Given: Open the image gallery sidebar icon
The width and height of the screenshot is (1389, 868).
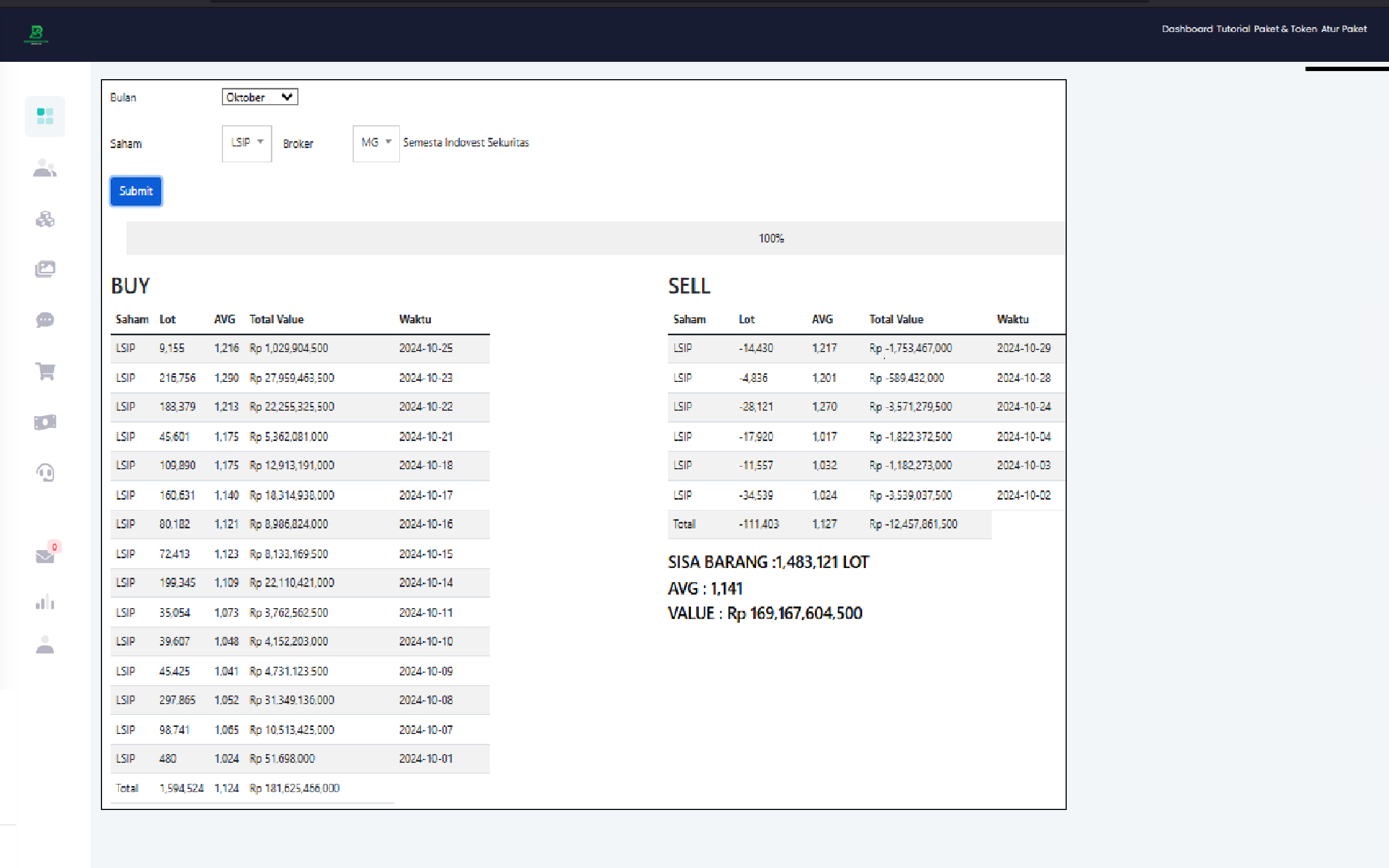Looking at the screenshot, I should (45, 269).
